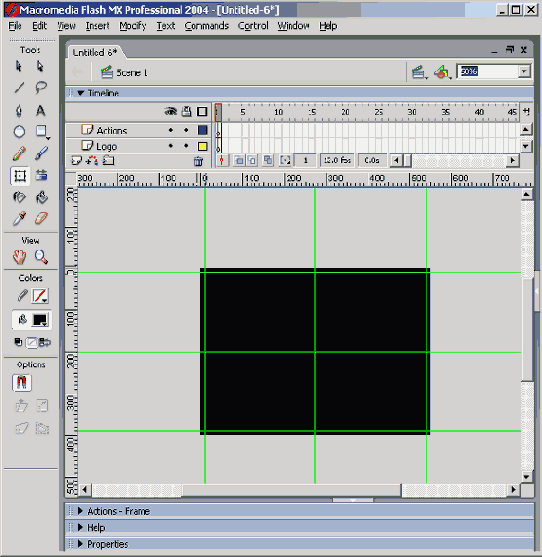Open the Modify menu

point(132,26)
